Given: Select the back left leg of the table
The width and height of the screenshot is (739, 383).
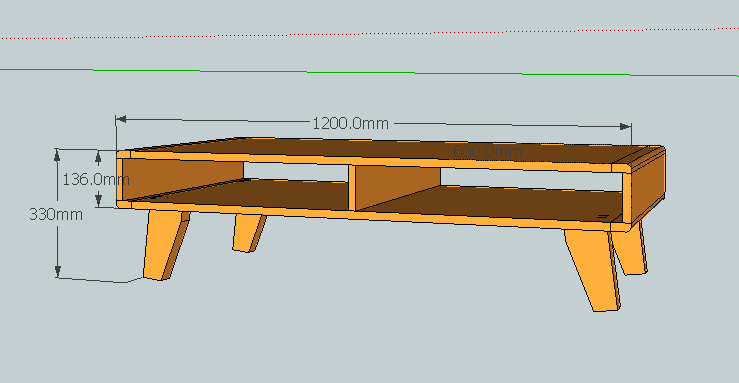Looking at the screenshot, I should coord(248,233).
